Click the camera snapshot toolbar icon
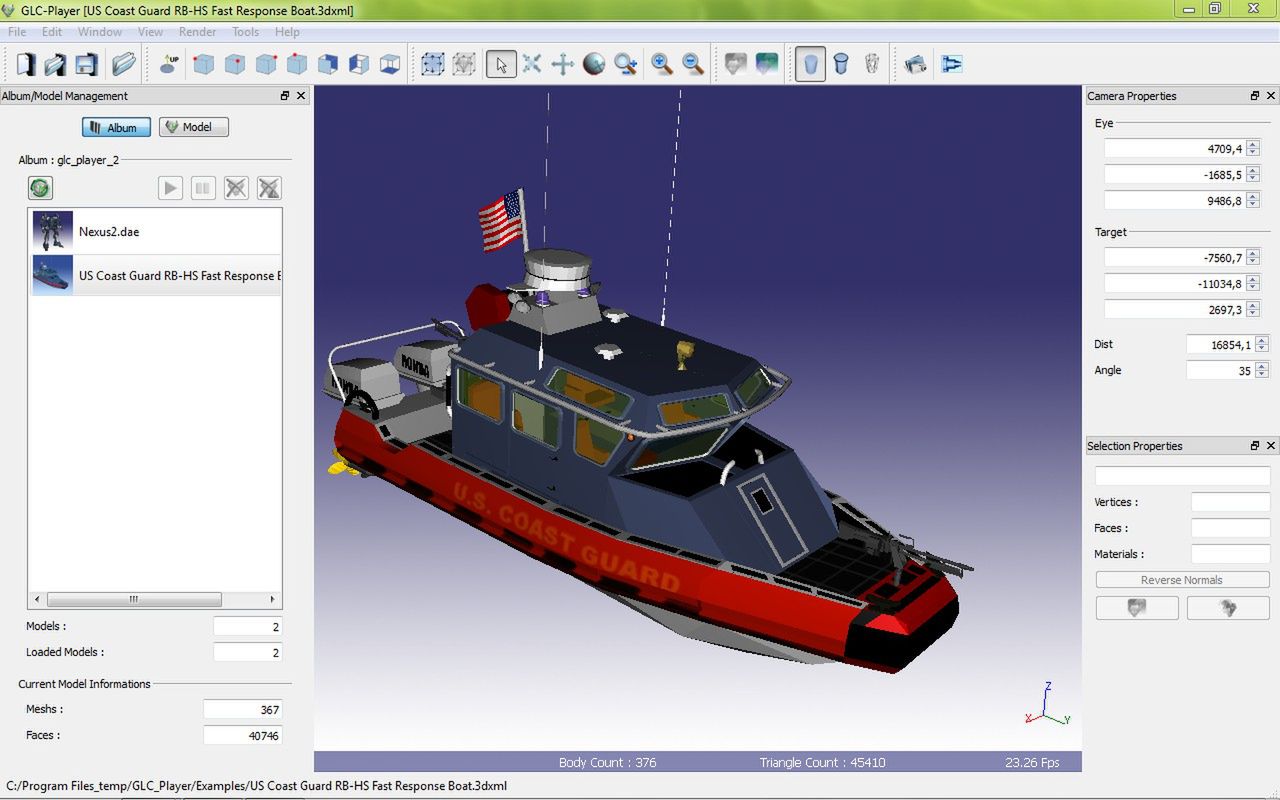The image size is (1280, 800). tap(914, 65)
